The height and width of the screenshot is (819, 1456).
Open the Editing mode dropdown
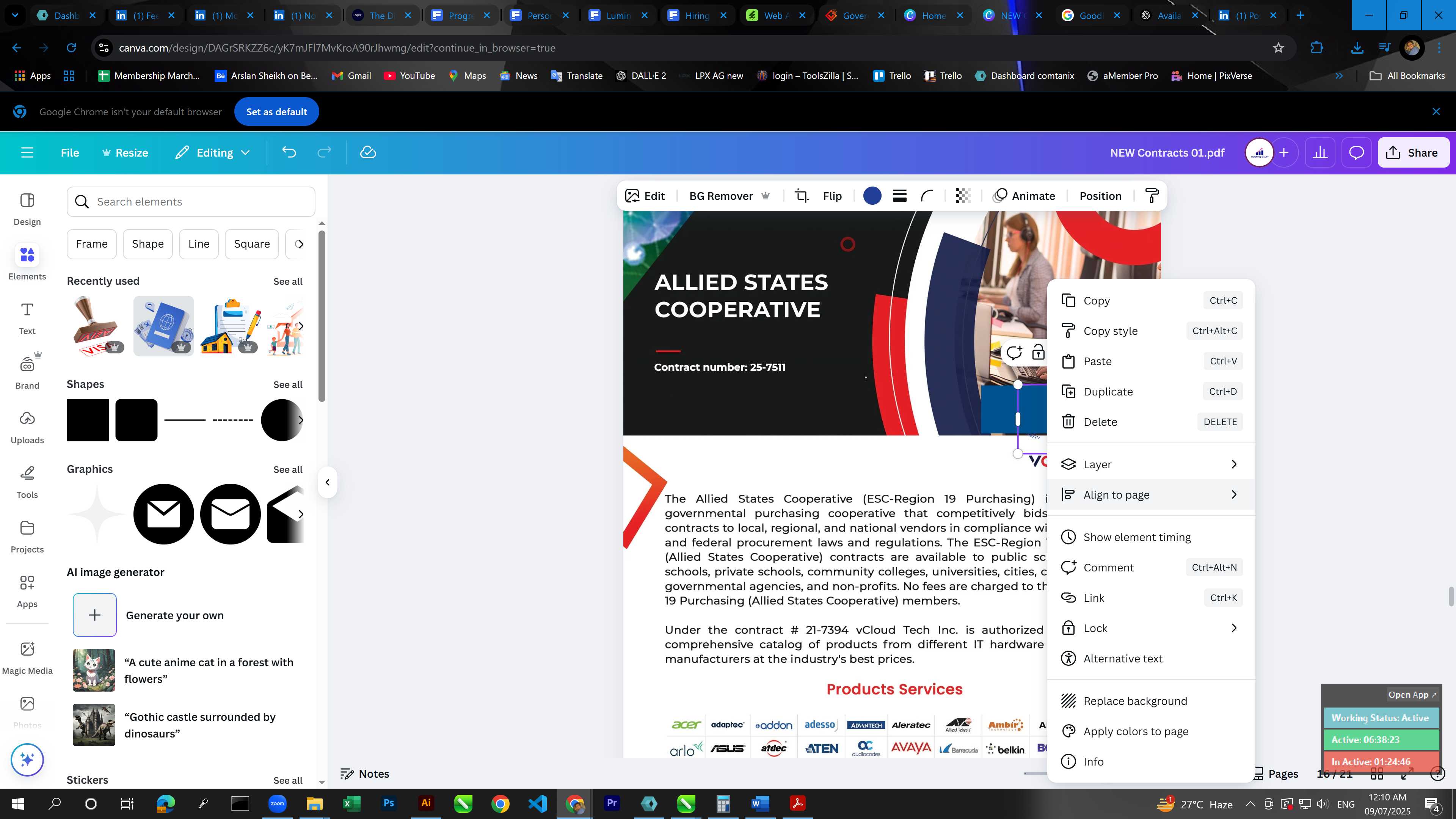click(x=212, y=152)
